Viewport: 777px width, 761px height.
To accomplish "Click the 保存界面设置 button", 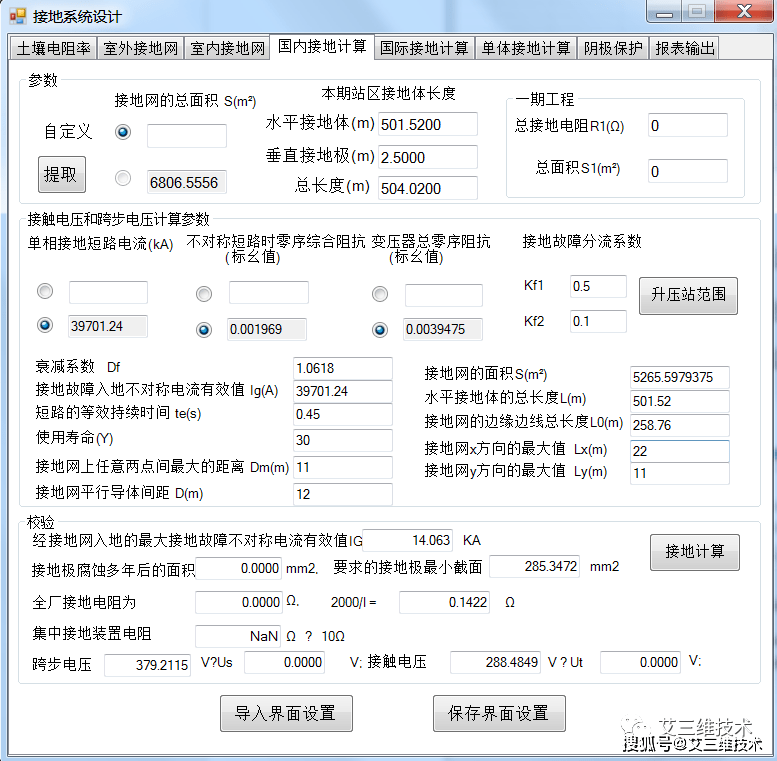I will pyautogui.click(x=499, y=713).
